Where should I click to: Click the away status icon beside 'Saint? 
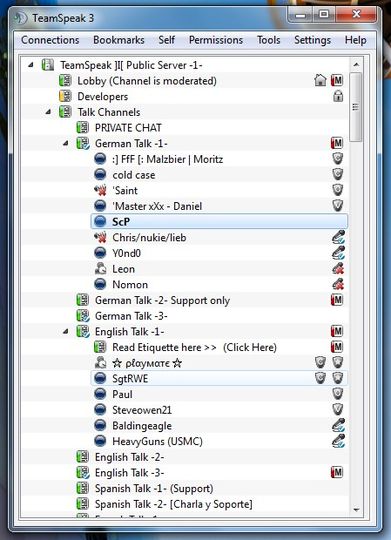point(100,190)
